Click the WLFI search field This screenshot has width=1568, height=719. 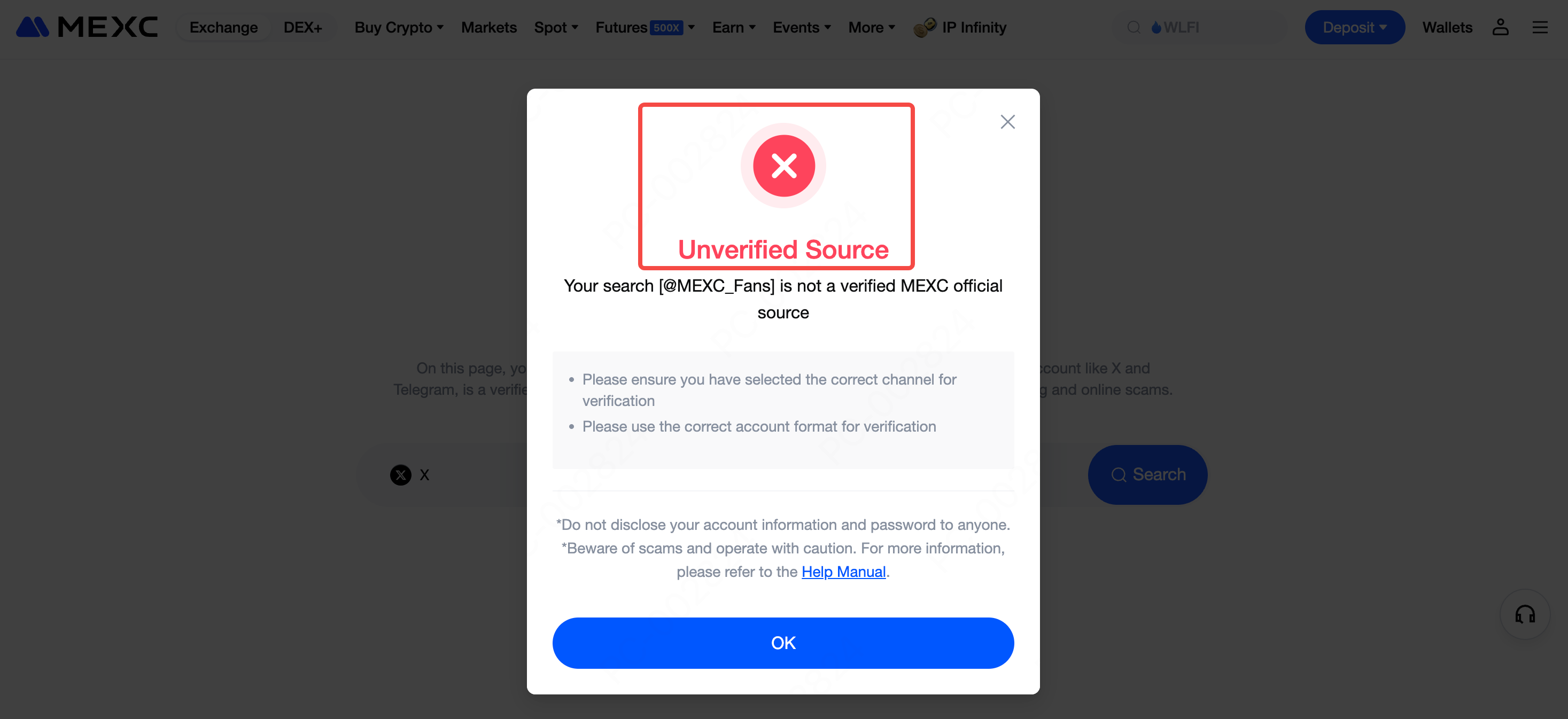(x=1212, y=27)
